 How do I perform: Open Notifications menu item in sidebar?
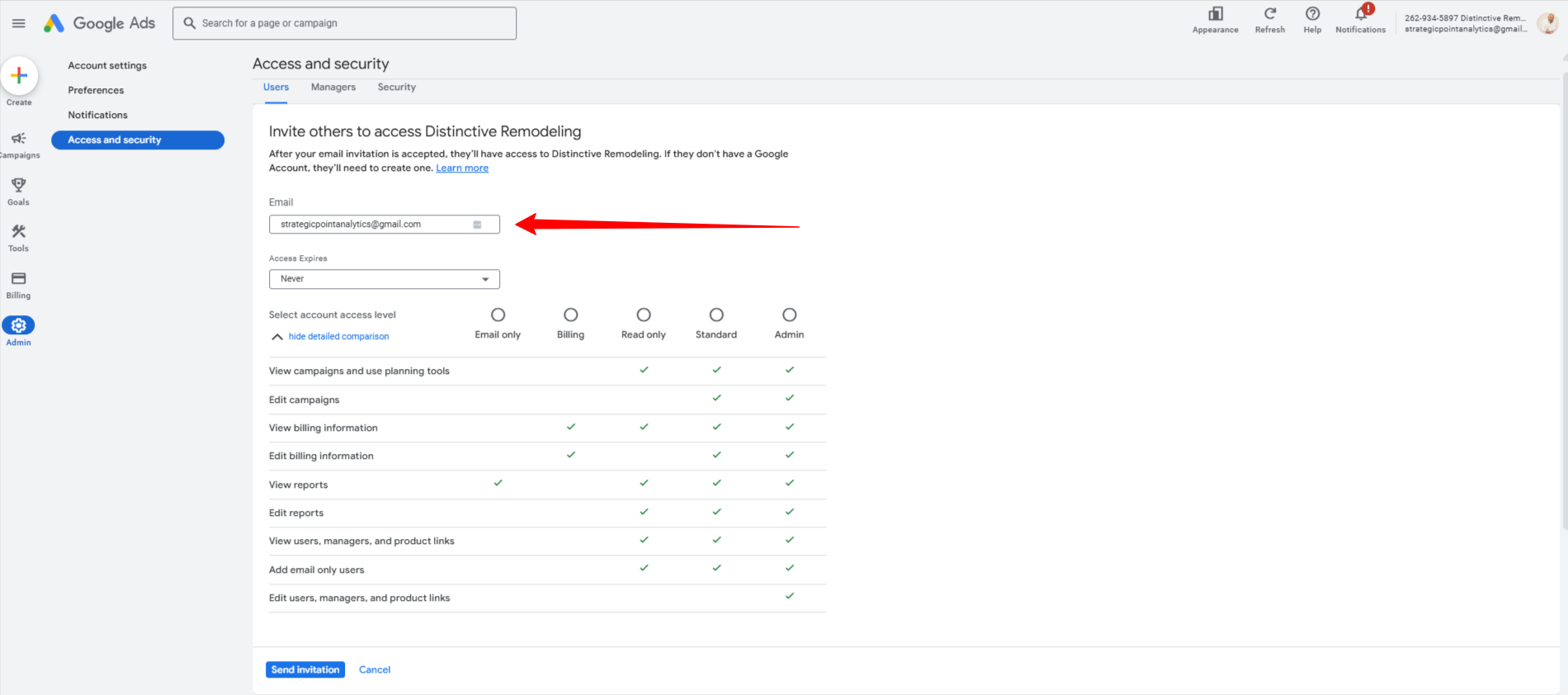pyautogui.click(x=97, y=115)
